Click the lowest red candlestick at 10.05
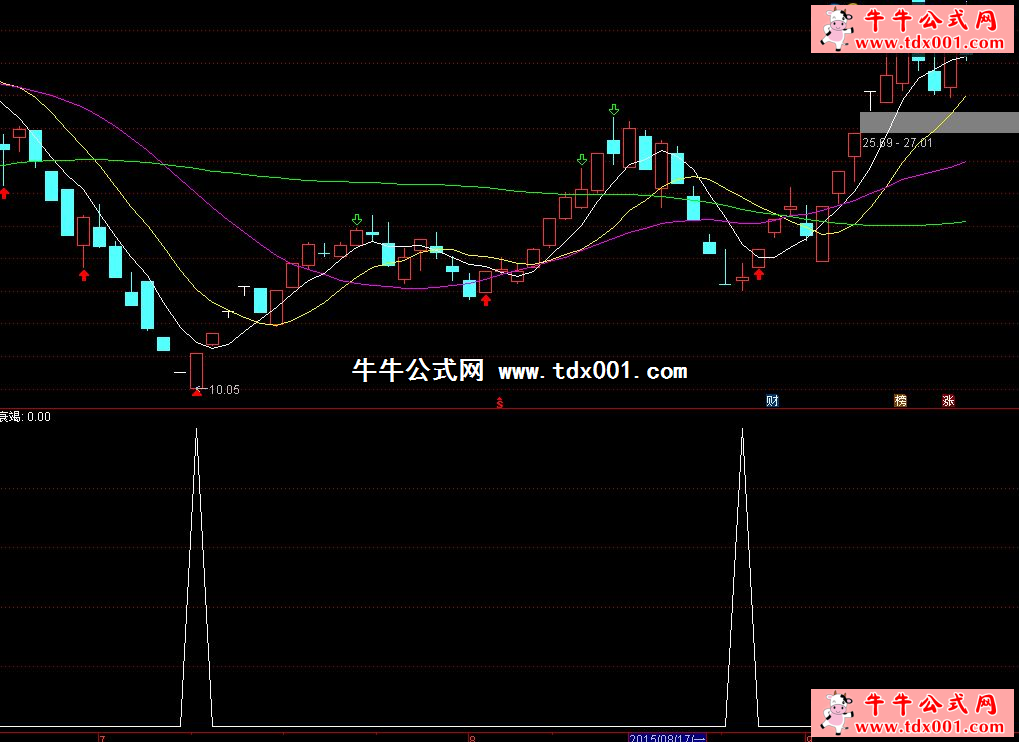Screen dimensions: 1019x742 tap(196, 371)
